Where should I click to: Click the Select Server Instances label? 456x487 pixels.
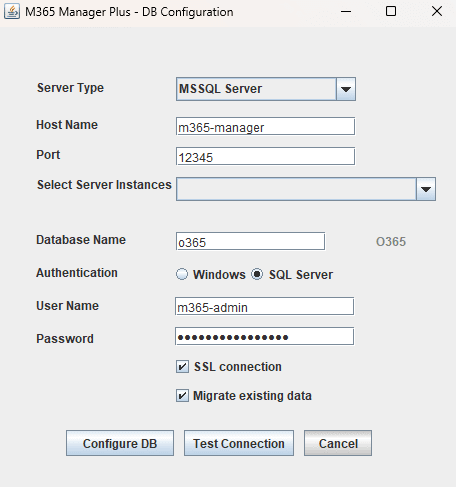(x=104, y=185)
